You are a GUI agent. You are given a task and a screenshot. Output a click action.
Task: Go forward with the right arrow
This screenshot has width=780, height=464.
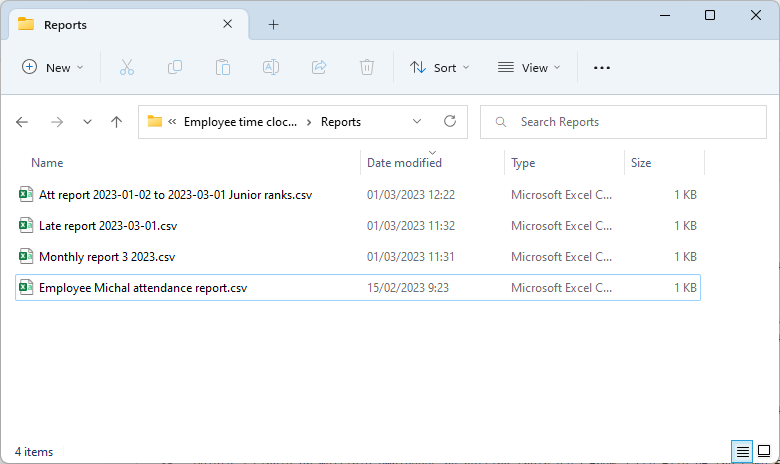57,122
